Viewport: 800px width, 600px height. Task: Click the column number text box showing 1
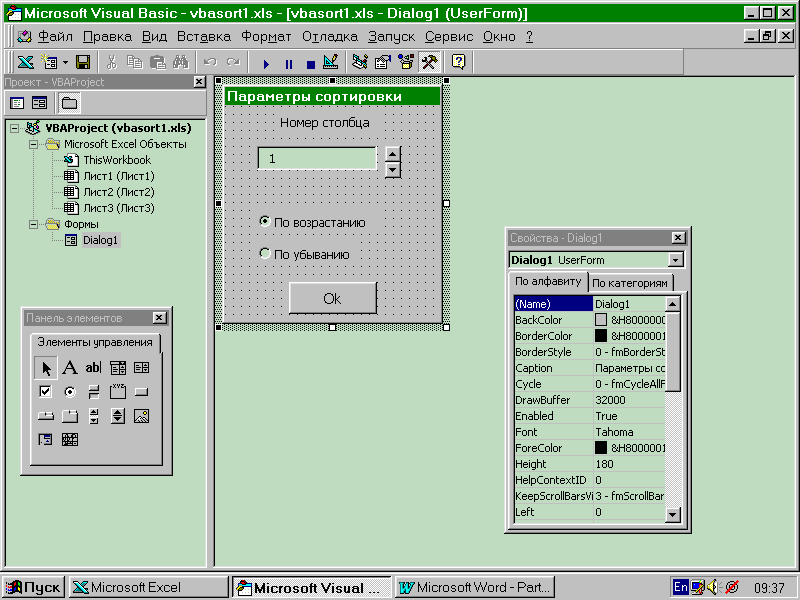(317, 159)
